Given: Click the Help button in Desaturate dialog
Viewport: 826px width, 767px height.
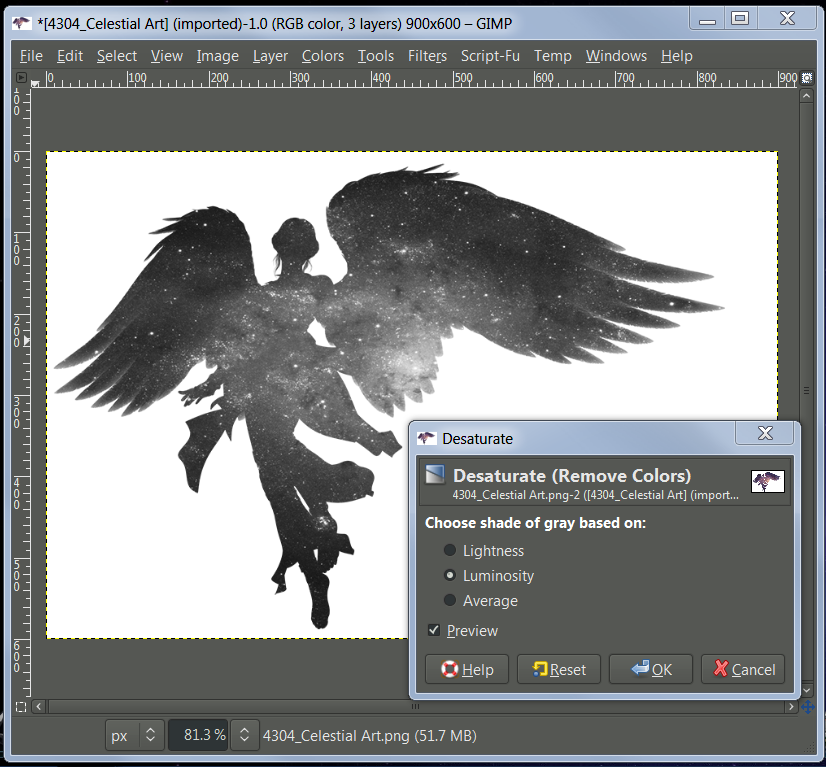Looking at the screenshot, I should pyautogui.click(x=467, y=669).
